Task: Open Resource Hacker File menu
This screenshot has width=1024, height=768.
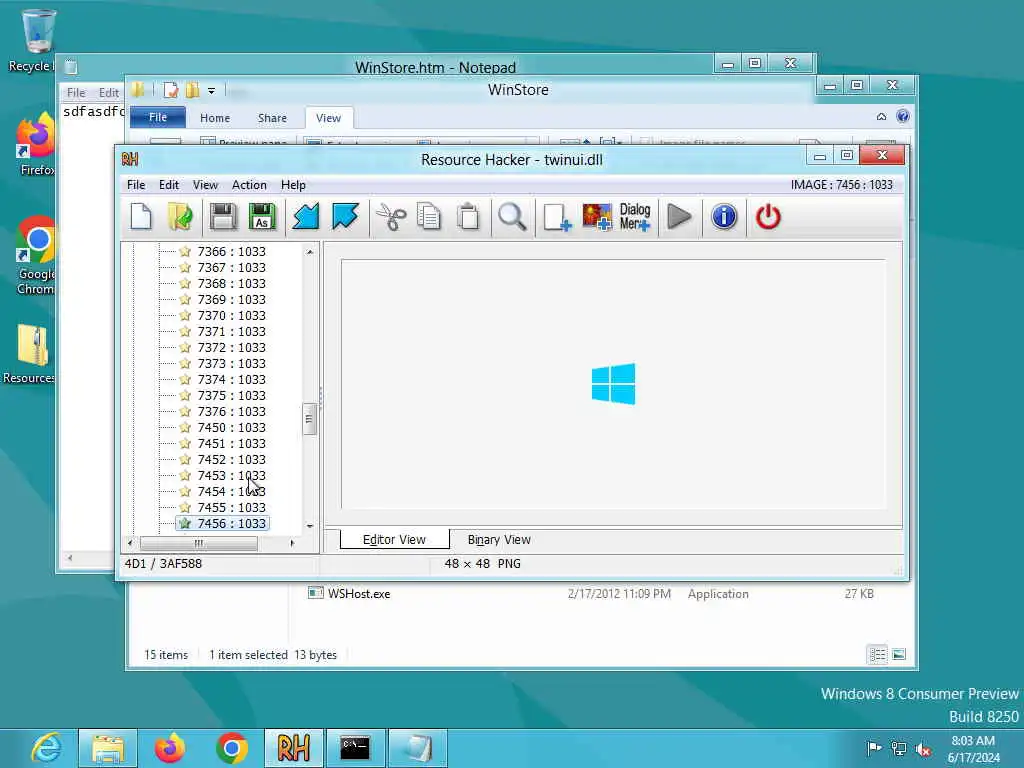Action: 136,185
